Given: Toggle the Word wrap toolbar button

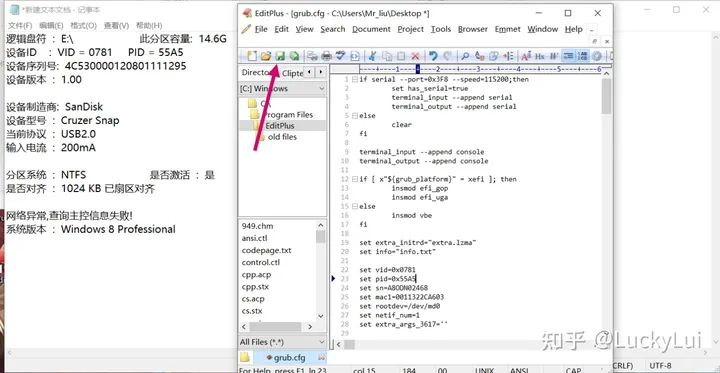Looking at the screenshot, I should coord(568,56).
